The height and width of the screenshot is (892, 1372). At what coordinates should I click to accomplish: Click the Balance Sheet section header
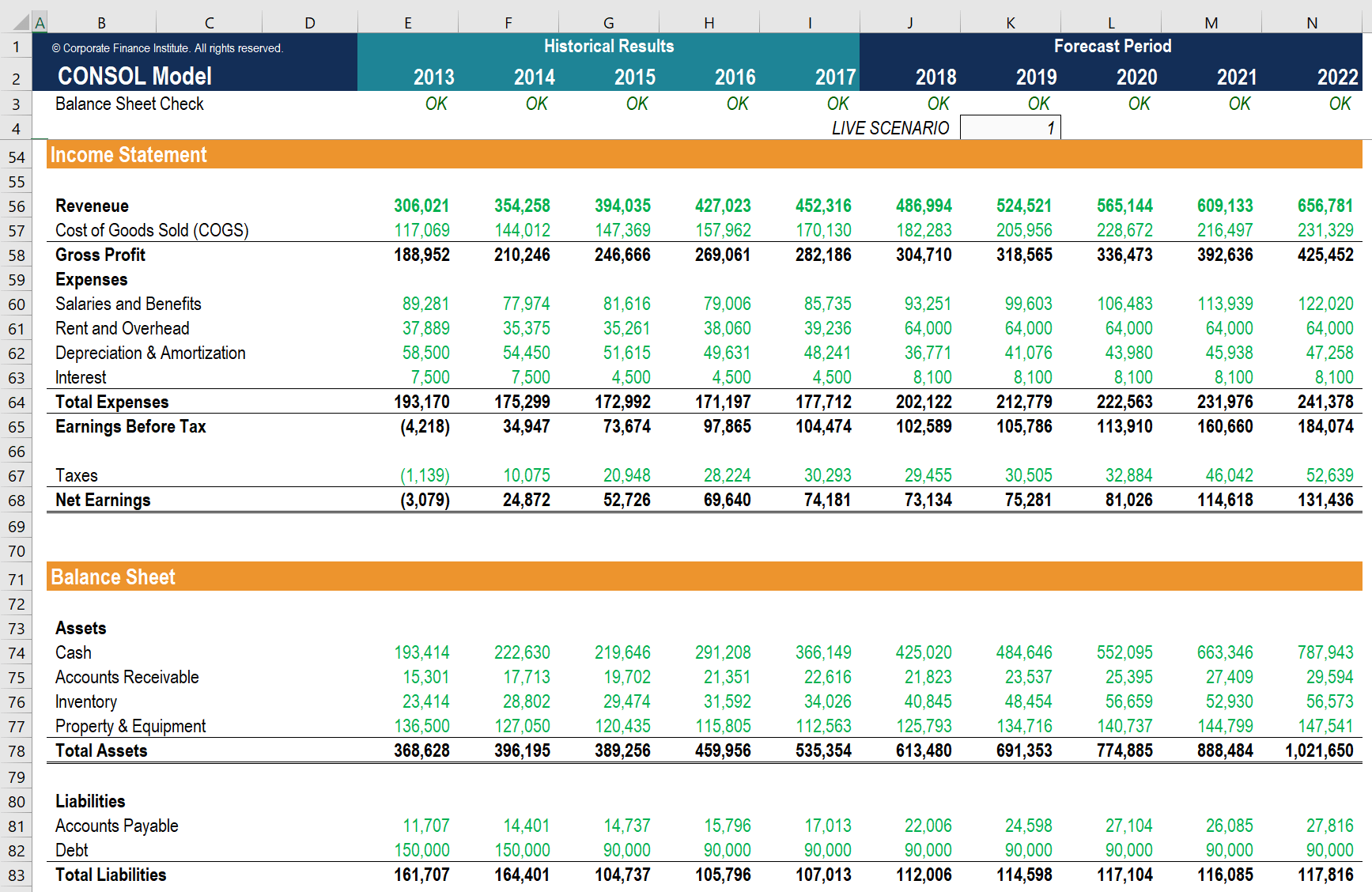click(113, 576)
